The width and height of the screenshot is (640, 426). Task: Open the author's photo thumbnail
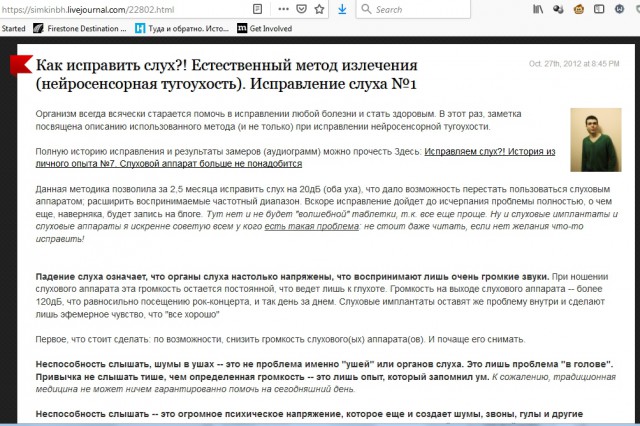click(x=596, y=140)
